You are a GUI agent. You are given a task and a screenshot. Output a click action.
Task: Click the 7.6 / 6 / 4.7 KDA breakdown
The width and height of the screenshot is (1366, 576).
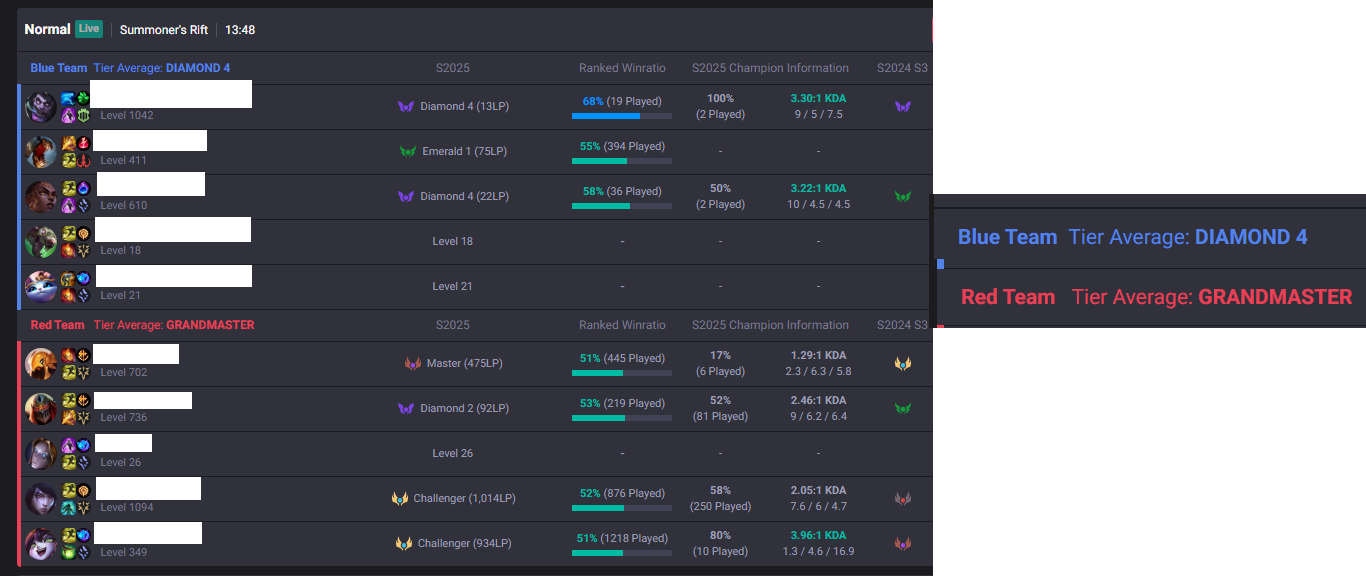point(818,507)
